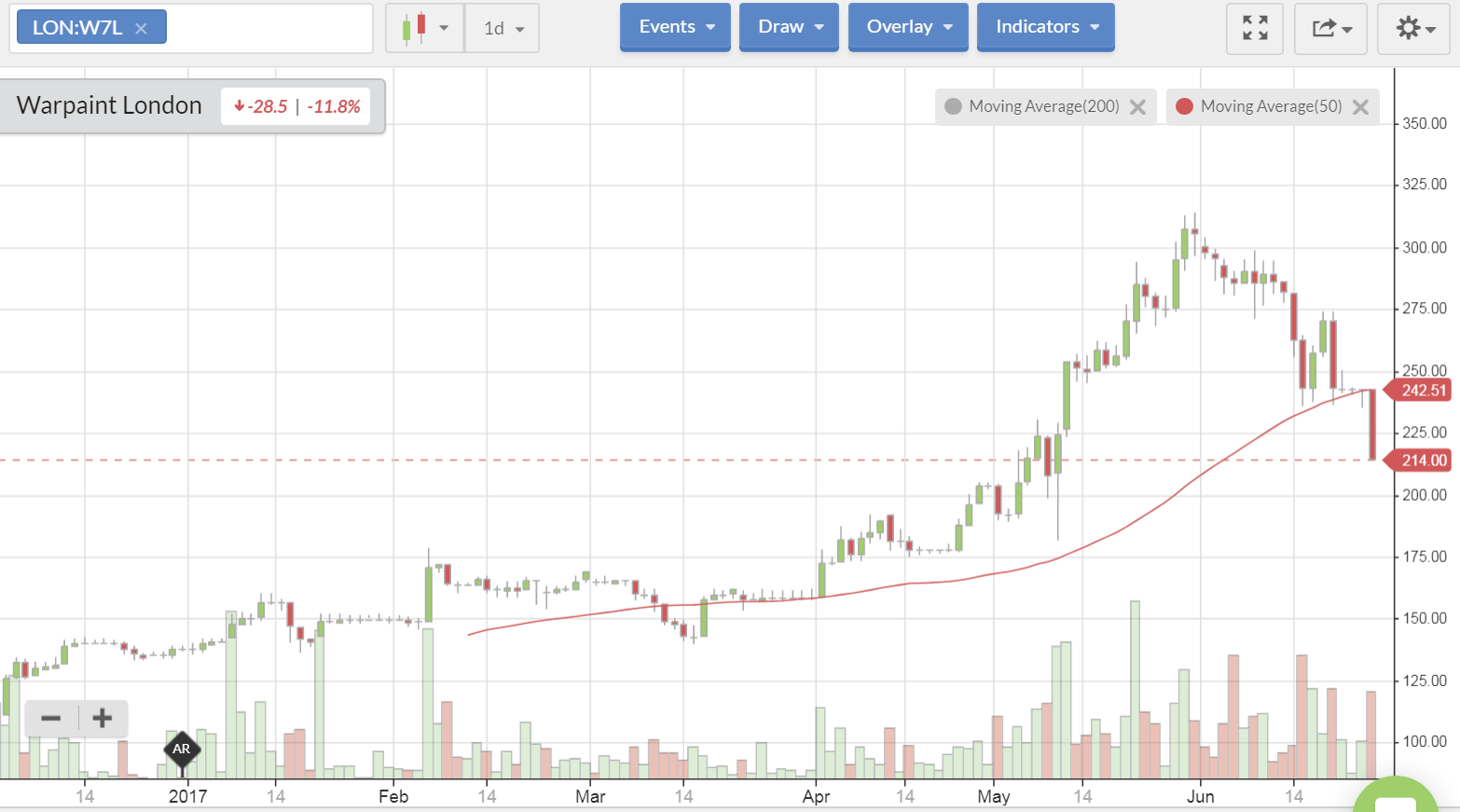This screenshot has height=812, width=1460.
Task: Remove the LON:W7L symbol tag
Action: pos(141,28)
